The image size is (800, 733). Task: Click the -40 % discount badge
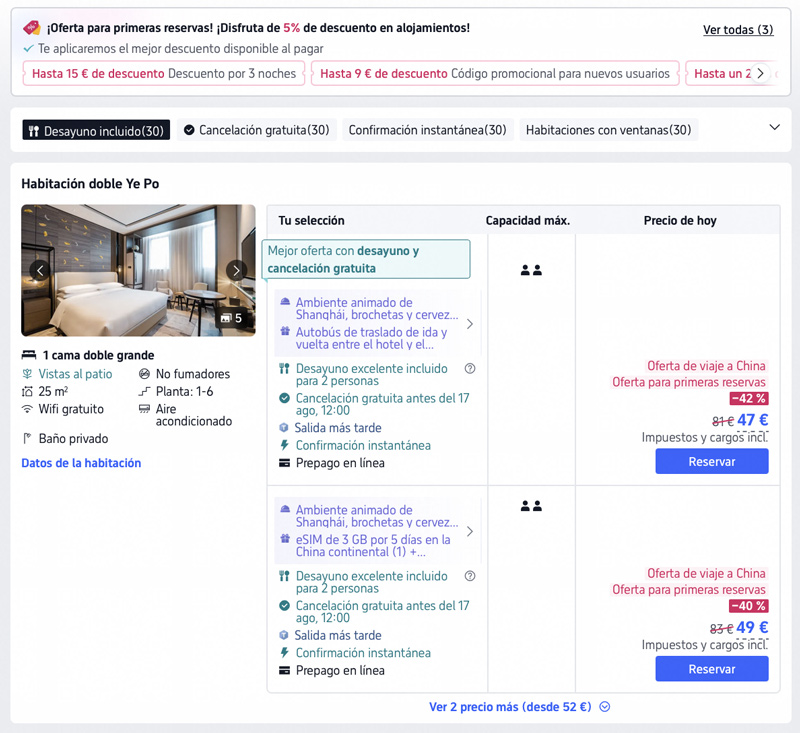click(749, 606)
